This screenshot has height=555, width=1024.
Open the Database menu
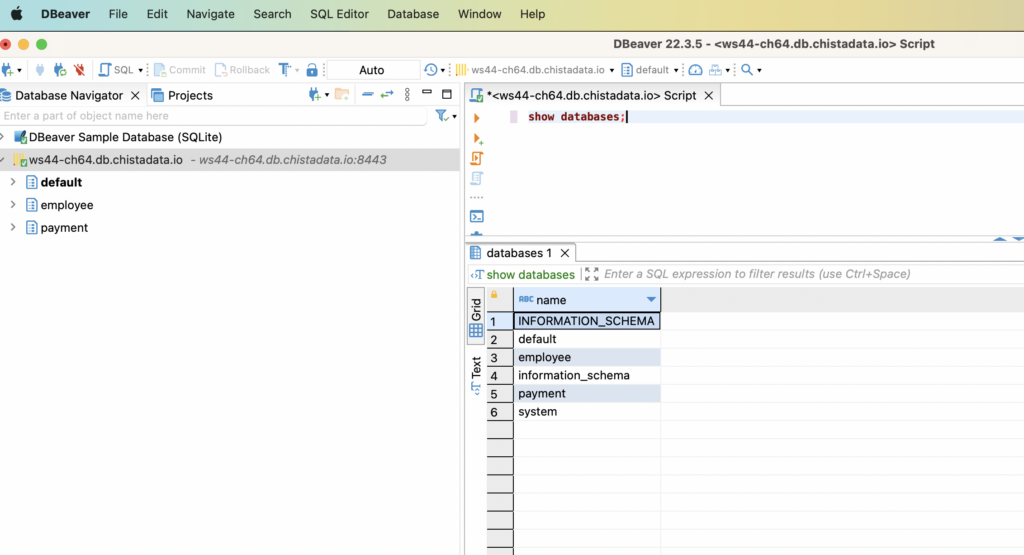coord(413,14)
